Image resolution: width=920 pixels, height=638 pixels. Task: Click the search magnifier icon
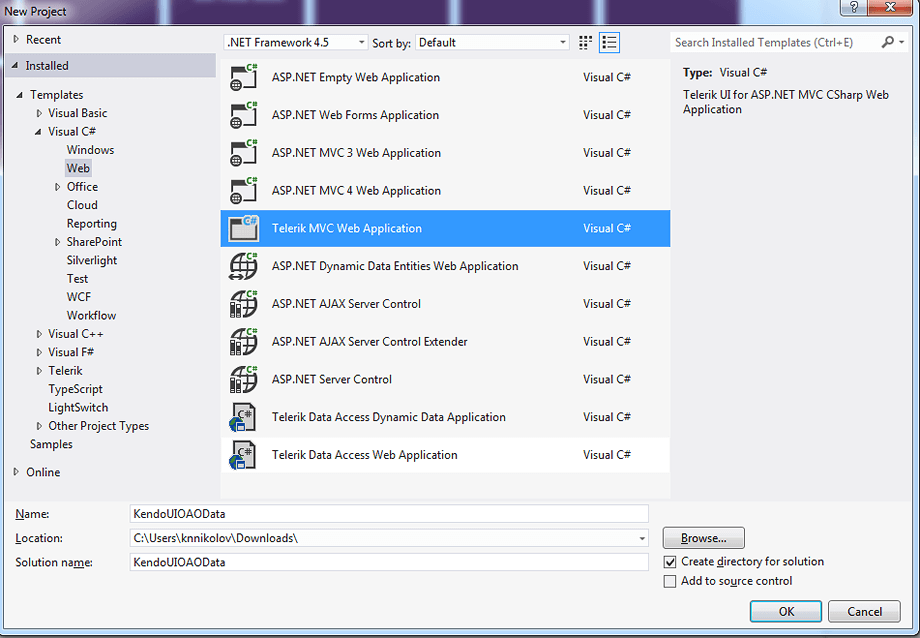[x=887, y=42]
